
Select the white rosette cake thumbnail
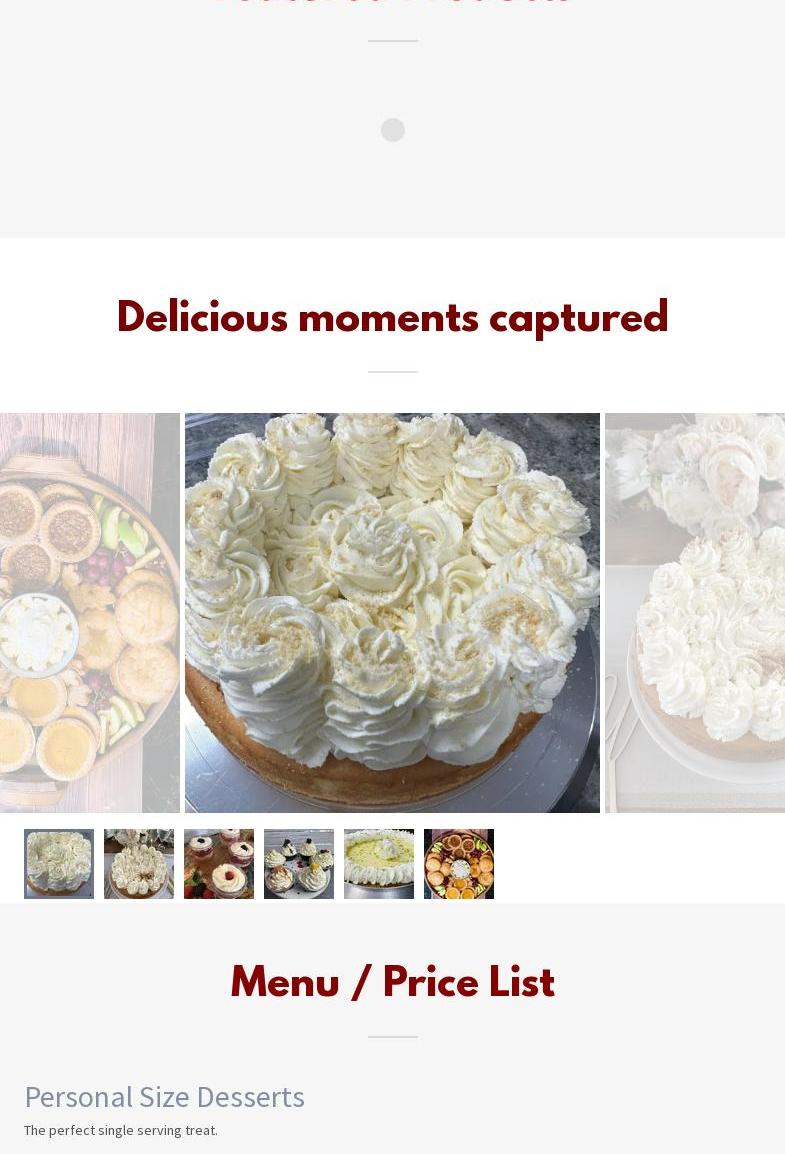59,863
